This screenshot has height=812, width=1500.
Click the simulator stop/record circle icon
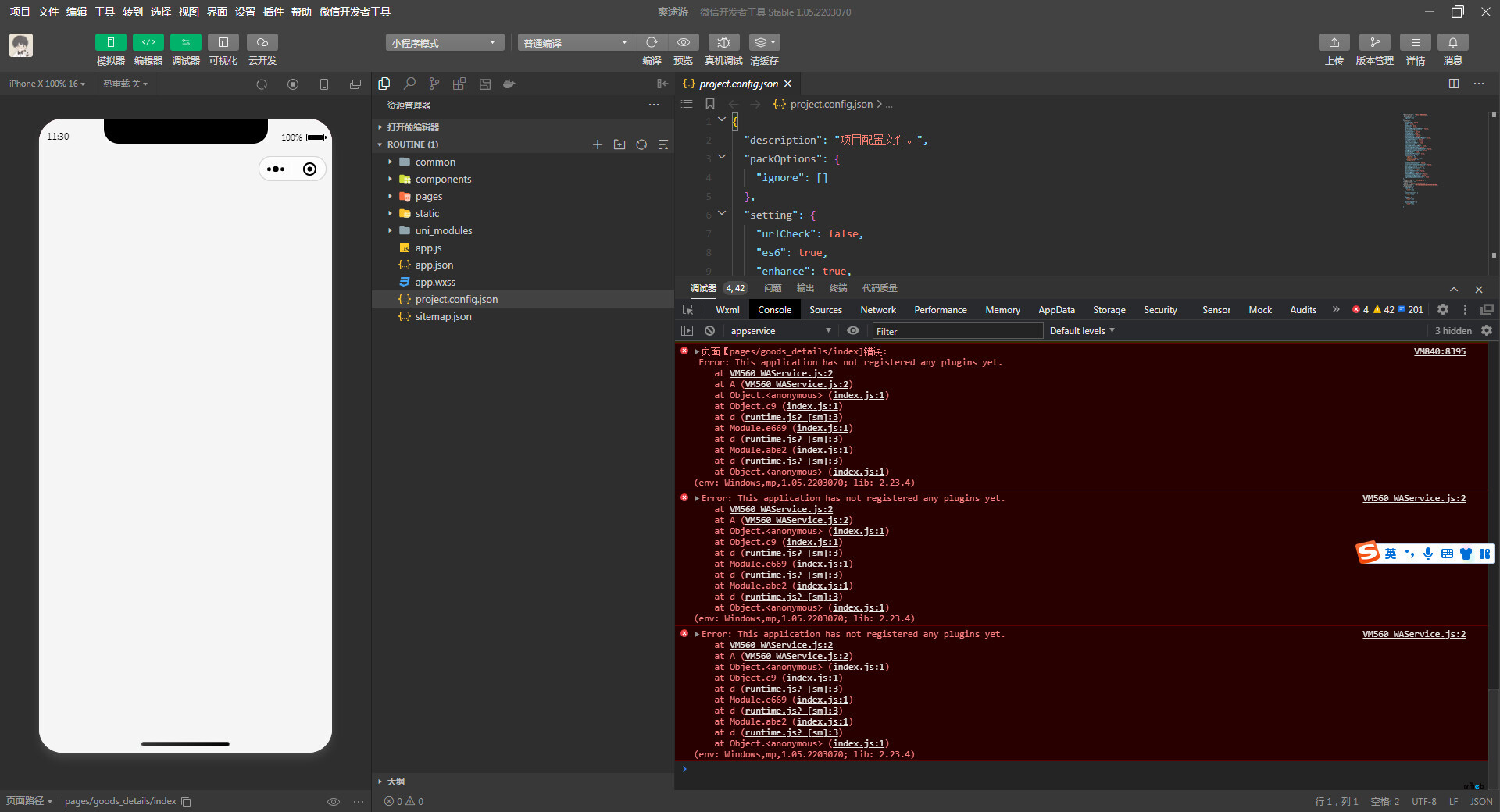(x=293, y=84)
